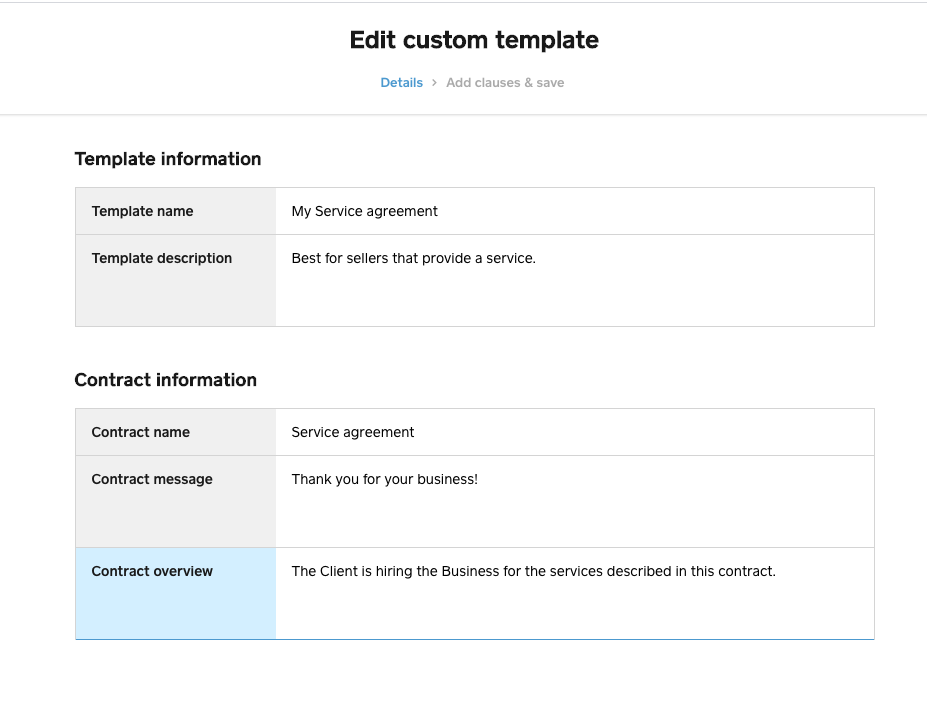Click the Template information heading
The image size is (927, 710).
click(x=168, y=159)
